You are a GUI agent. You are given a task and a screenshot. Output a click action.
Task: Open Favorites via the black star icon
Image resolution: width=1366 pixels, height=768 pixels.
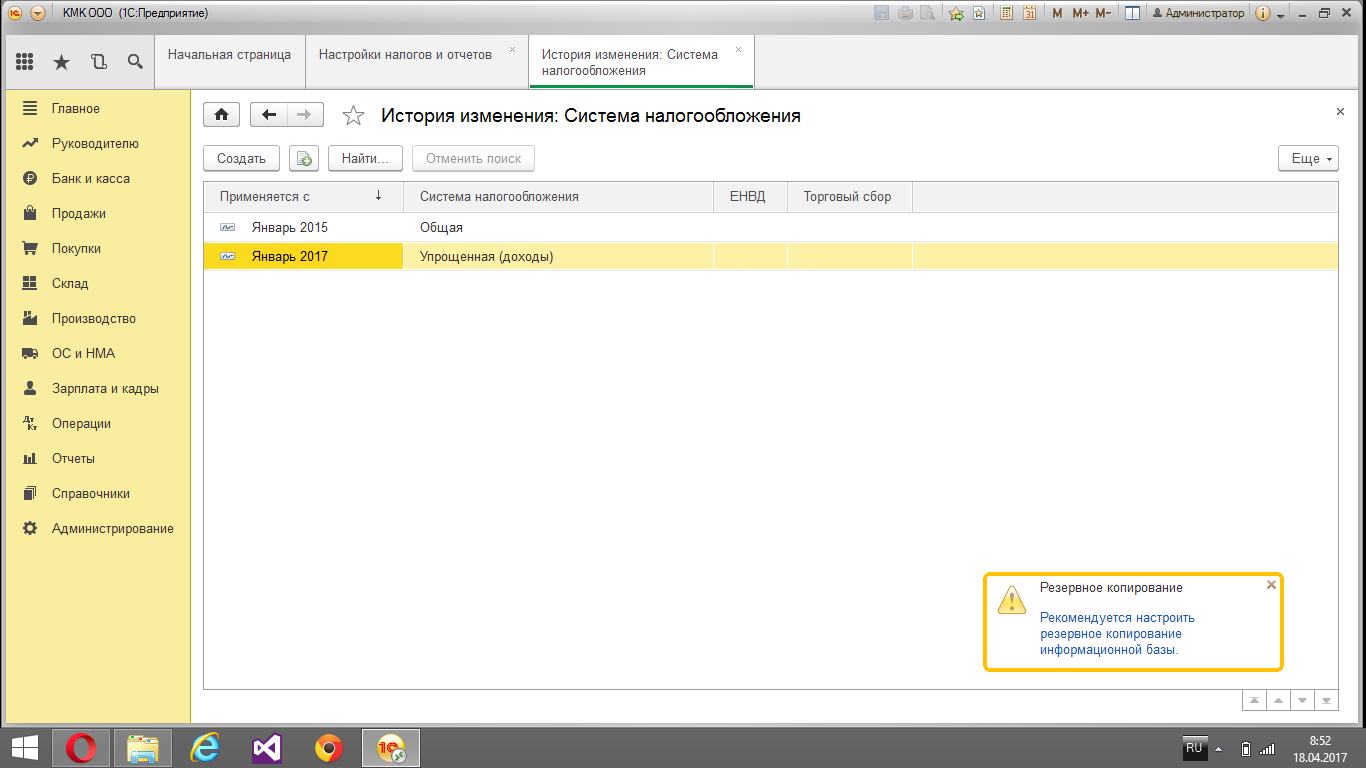[61, 62]
